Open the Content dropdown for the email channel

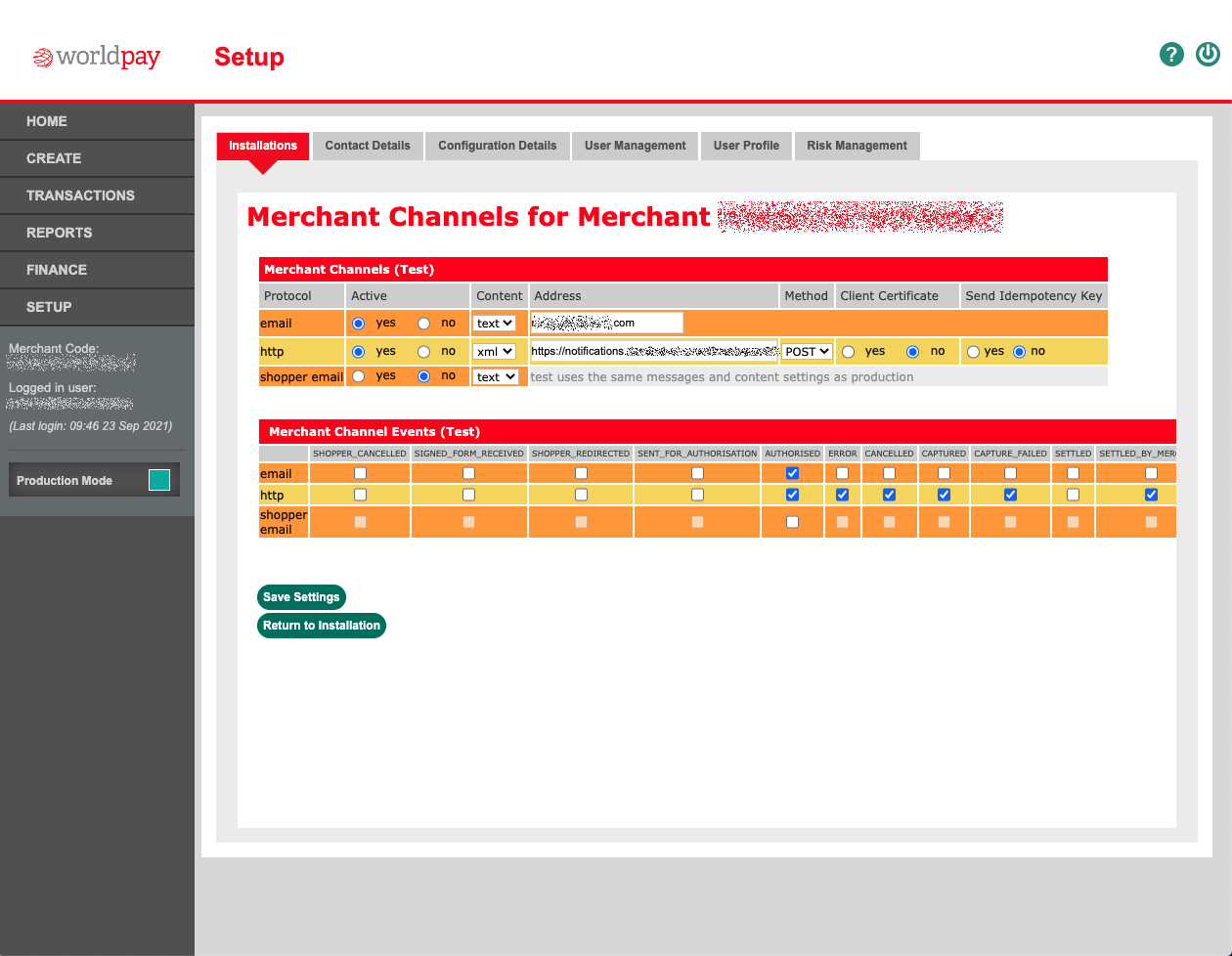(x=496, y=323)
